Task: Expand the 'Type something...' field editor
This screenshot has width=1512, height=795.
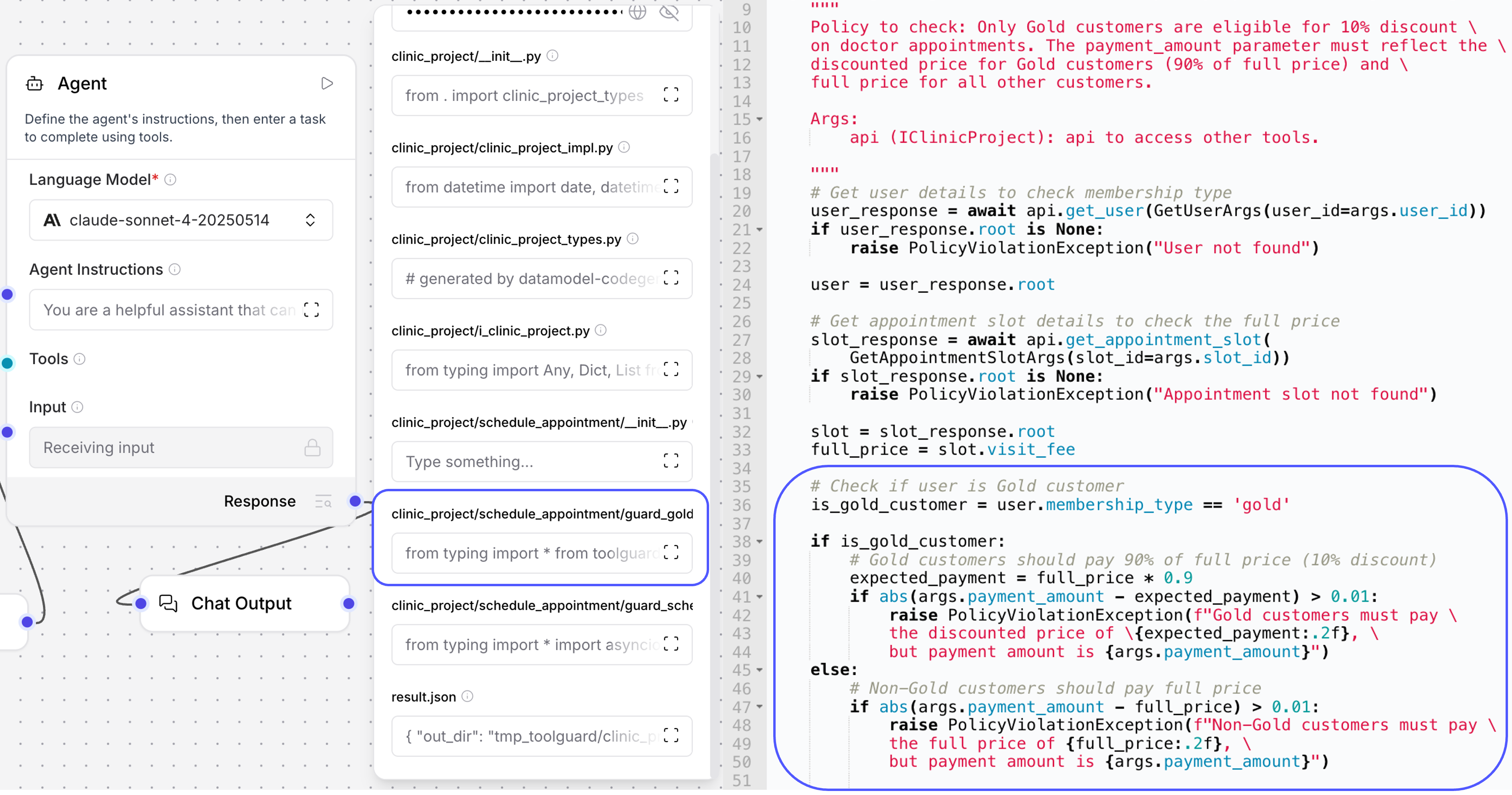Action: click(671, 461)
